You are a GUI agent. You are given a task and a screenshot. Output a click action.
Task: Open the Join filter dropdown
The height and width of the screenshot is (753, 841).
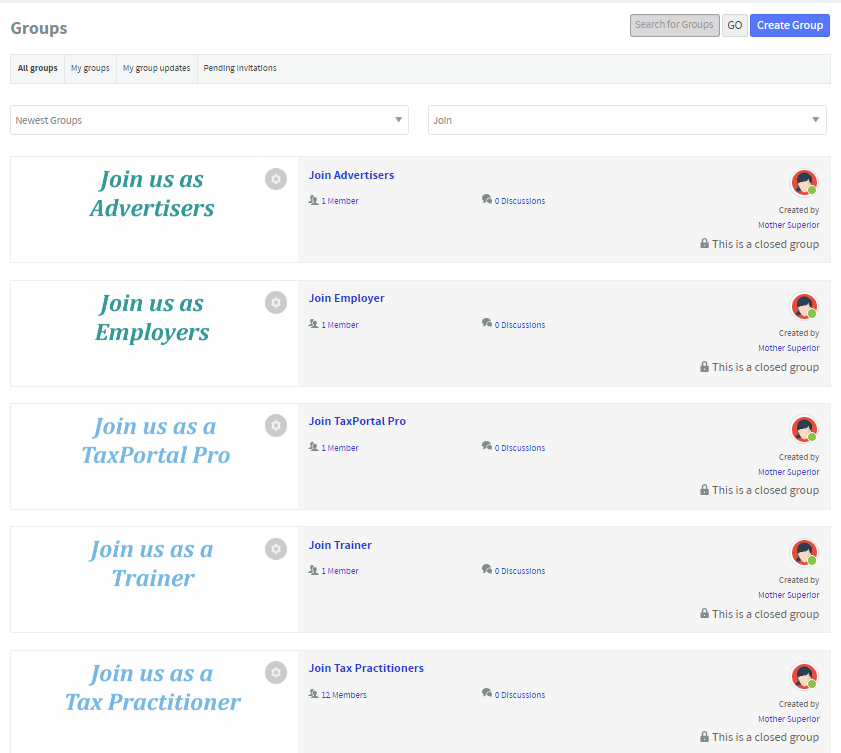pyautogui.click(x=627, y=120)
